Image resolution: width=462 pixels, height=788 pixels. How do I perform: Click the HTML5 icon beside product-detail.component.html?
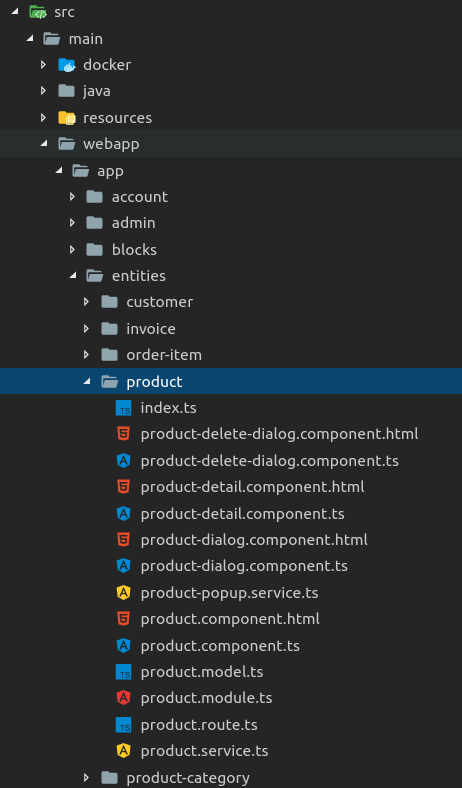point(123,487)
